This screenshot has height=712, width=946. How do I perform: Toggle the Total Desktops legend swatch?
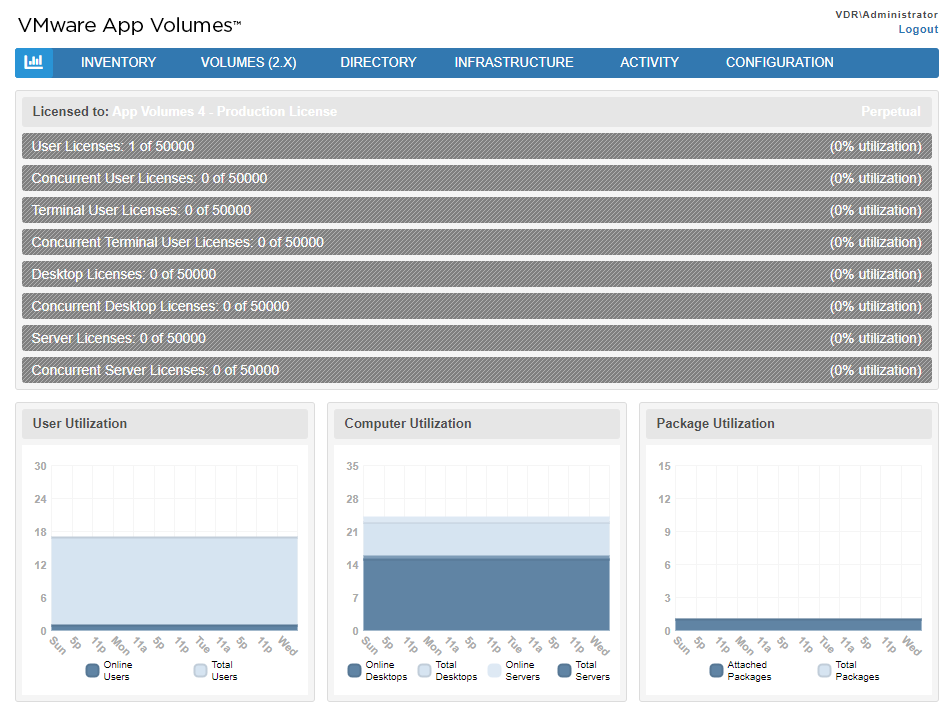tap(424, 670)
